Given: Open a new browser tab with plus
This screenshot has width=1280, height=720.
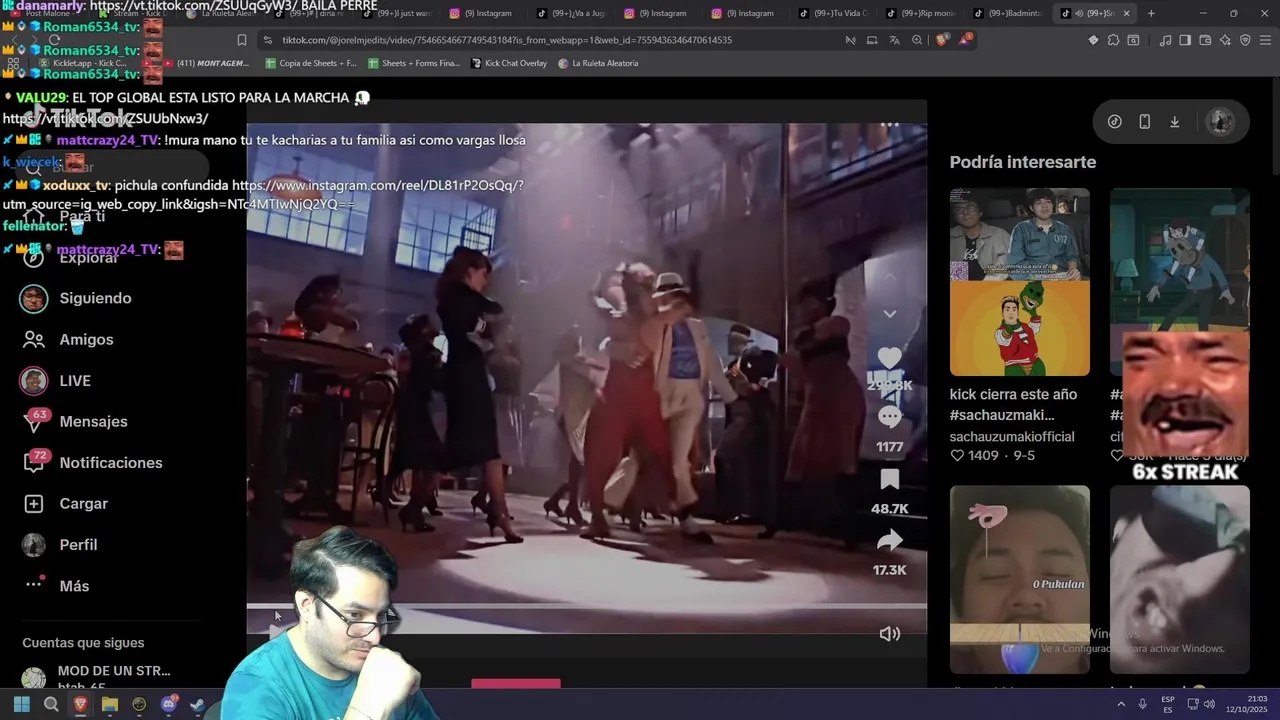Looking at the screenshot, I should pos(1151,13).
